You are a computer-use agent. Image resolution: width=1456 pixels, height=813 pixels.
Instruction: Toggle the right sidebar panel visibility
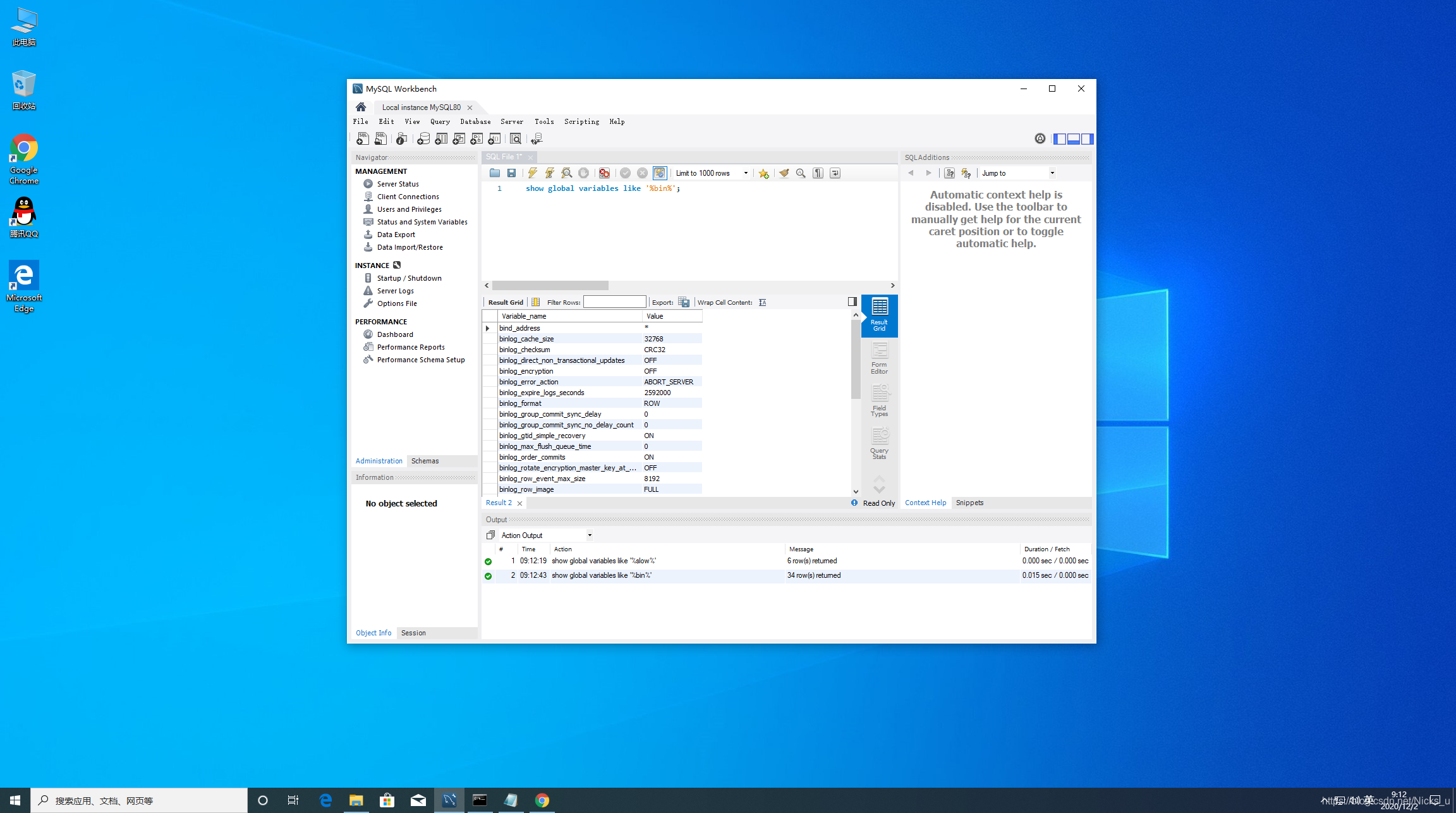[x=1088, y=139]
